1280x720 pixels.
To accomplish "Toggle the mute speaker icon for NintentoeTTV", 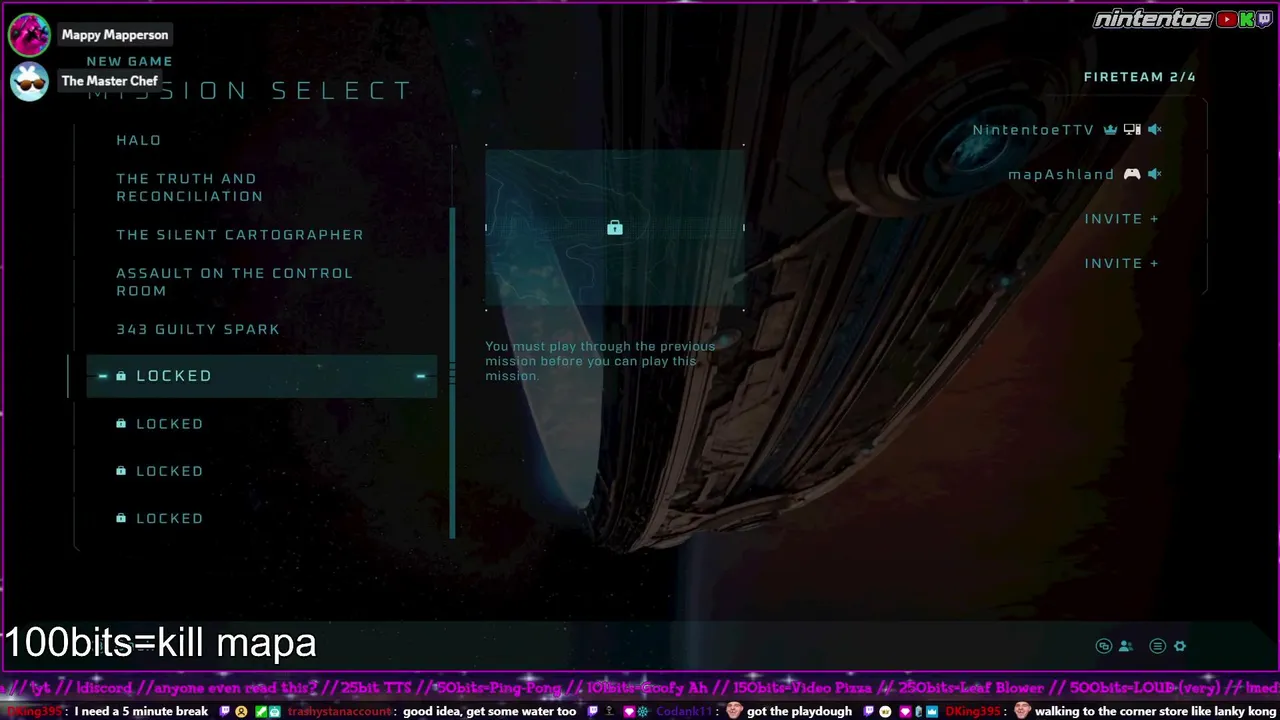I will coord(1154,129).
